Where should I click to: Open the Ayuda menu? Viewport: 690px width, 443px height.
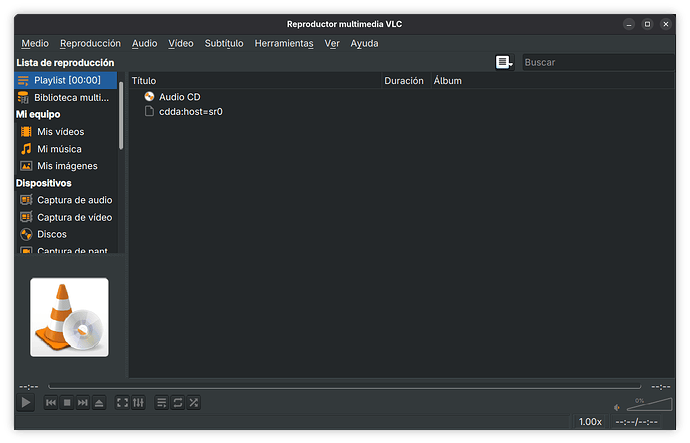(364, 44)
